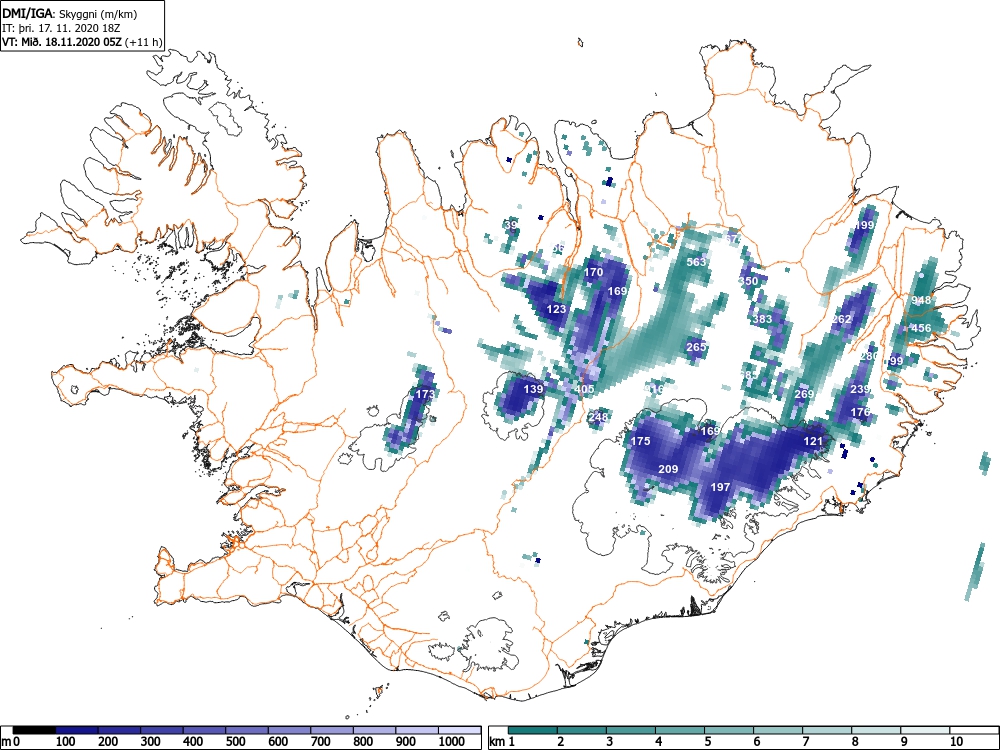Click the visibility value label 209
The image size is (1000, 750).
[668, 469]
